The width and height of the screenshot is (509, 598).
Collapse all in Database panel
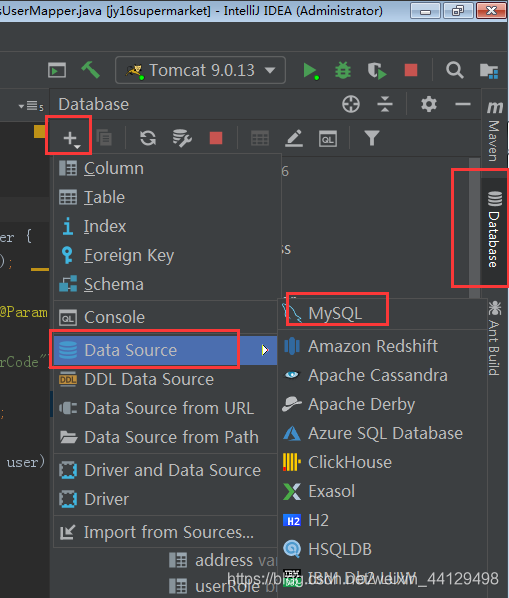(385, 104)
